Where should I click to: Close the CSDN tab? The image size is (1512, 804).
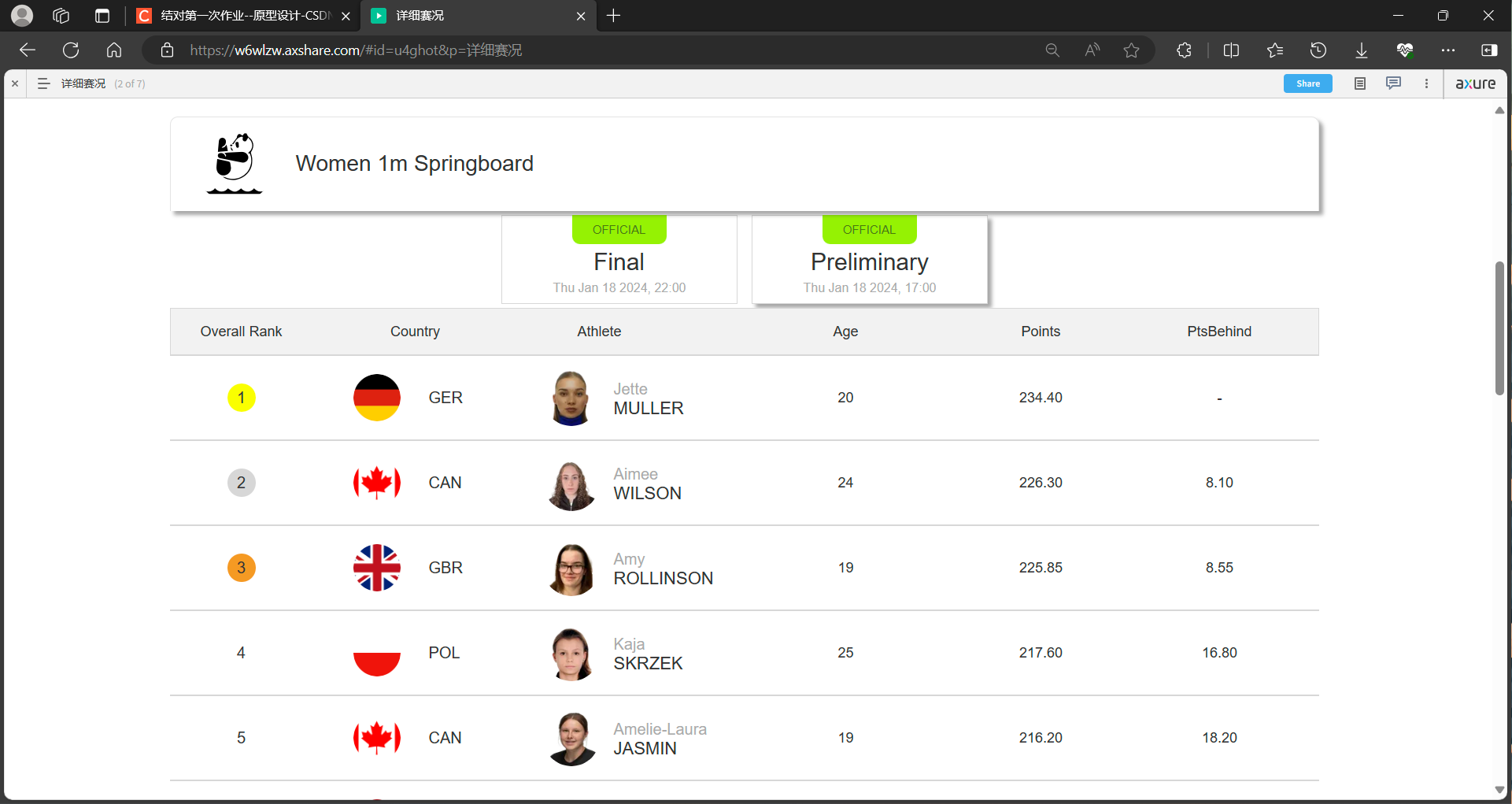click(x=346, y=16)
